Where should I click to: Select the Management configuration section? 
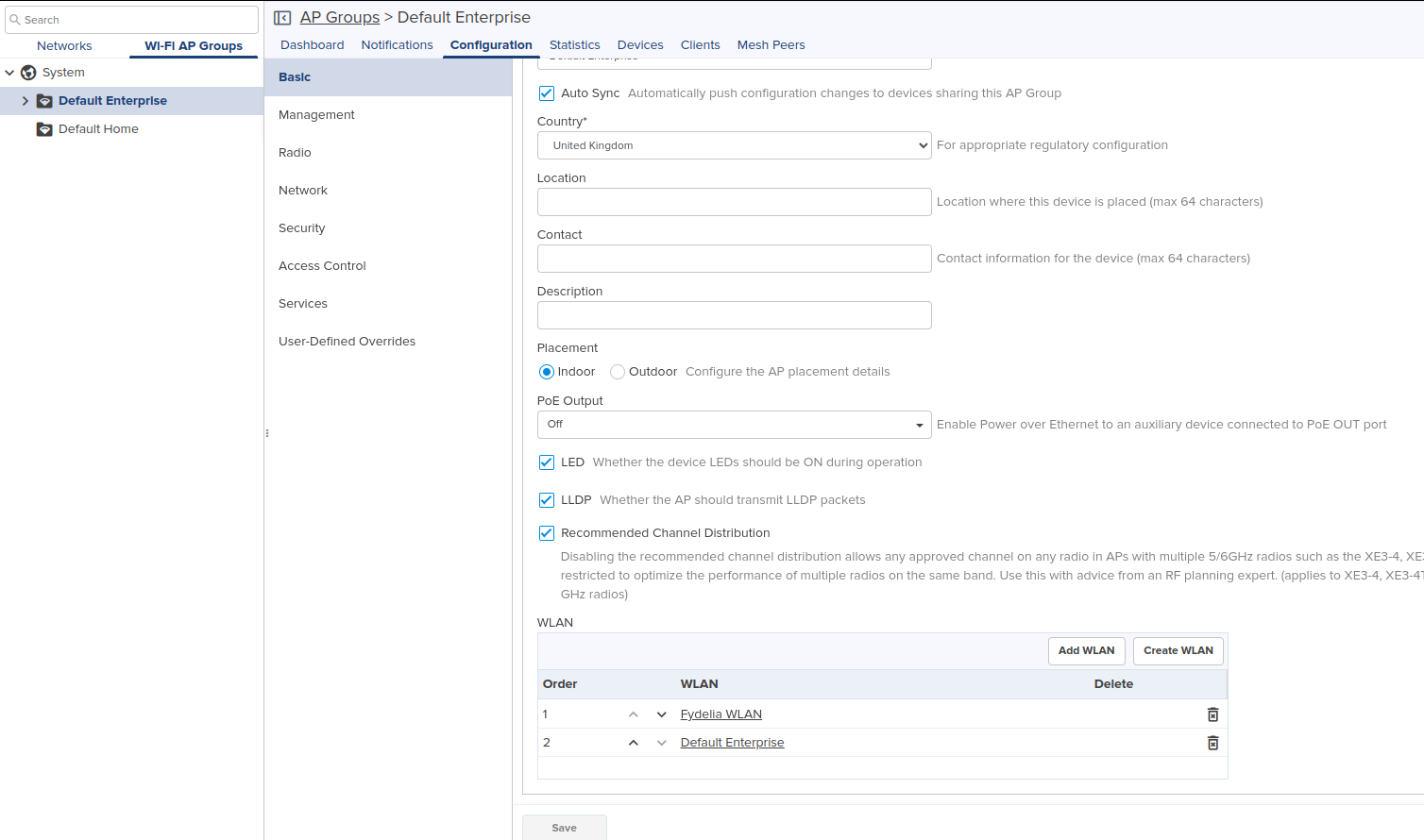click(388, 115)
